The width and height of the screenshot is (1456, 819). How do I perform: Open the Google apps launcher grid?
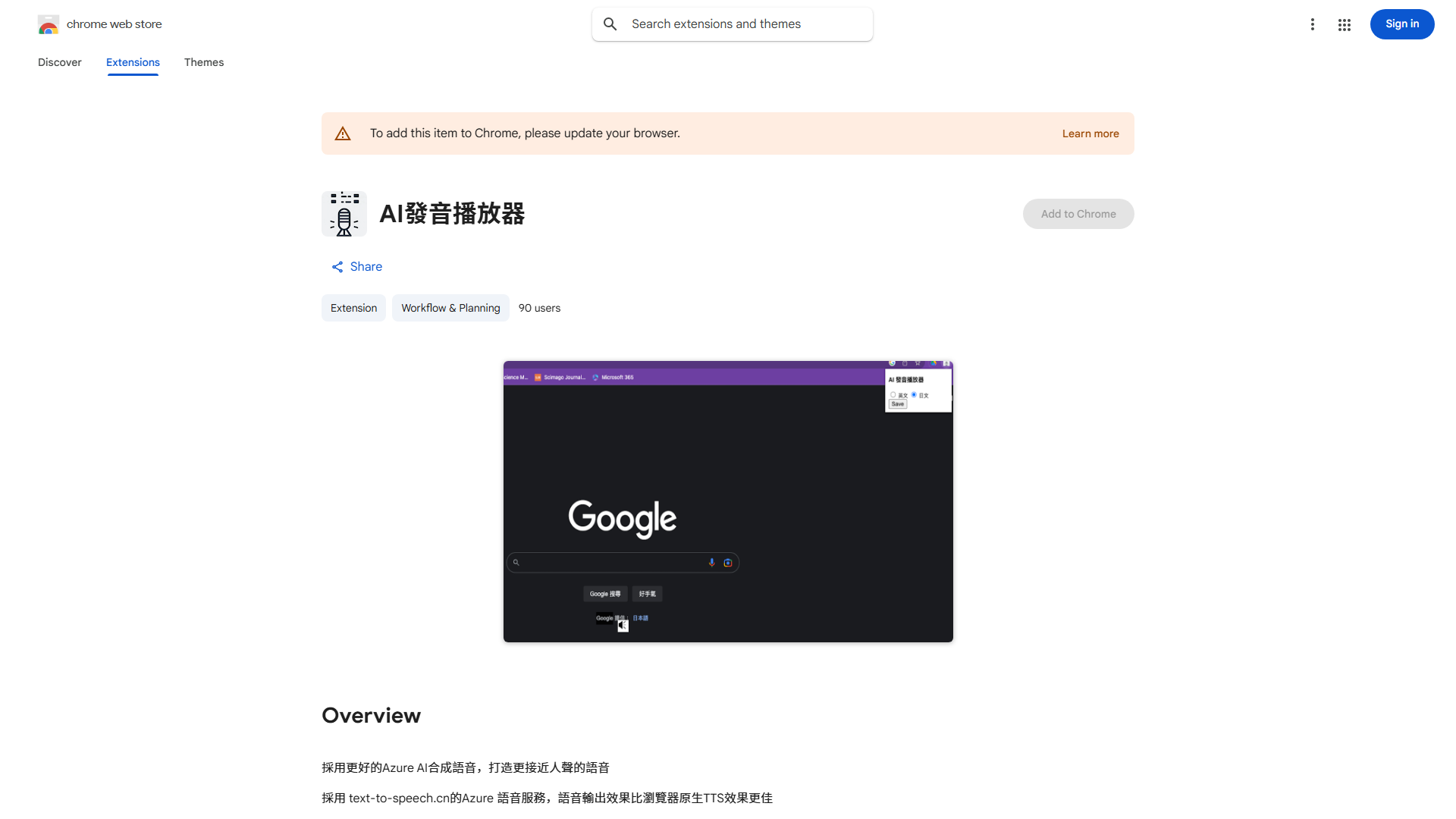click(1345, 24)
